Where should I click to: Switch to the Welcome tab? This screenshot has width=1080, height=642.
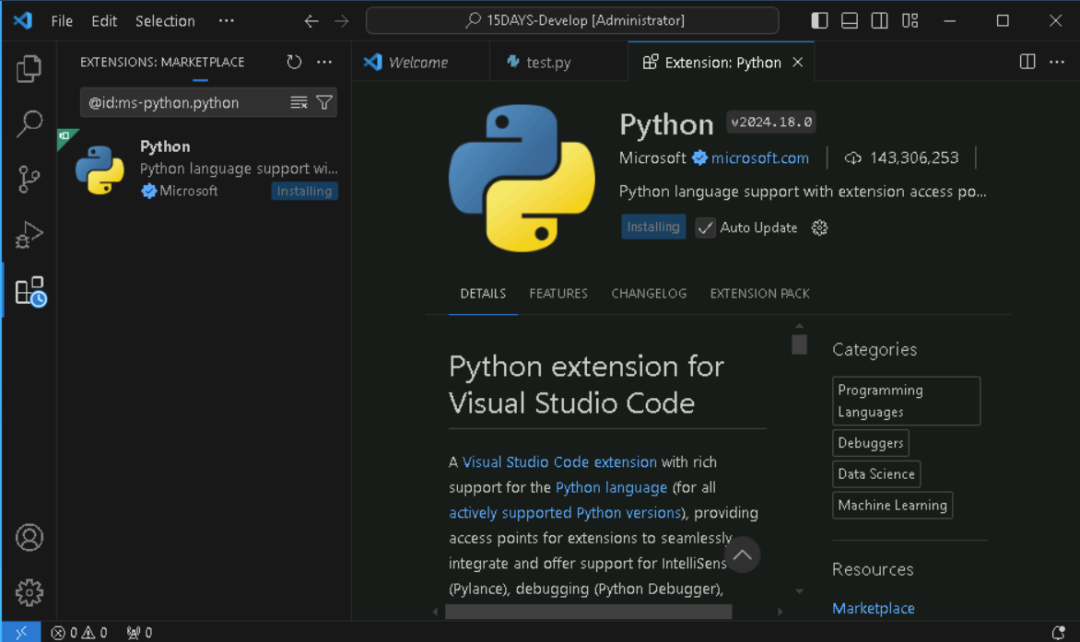(420, 62)
